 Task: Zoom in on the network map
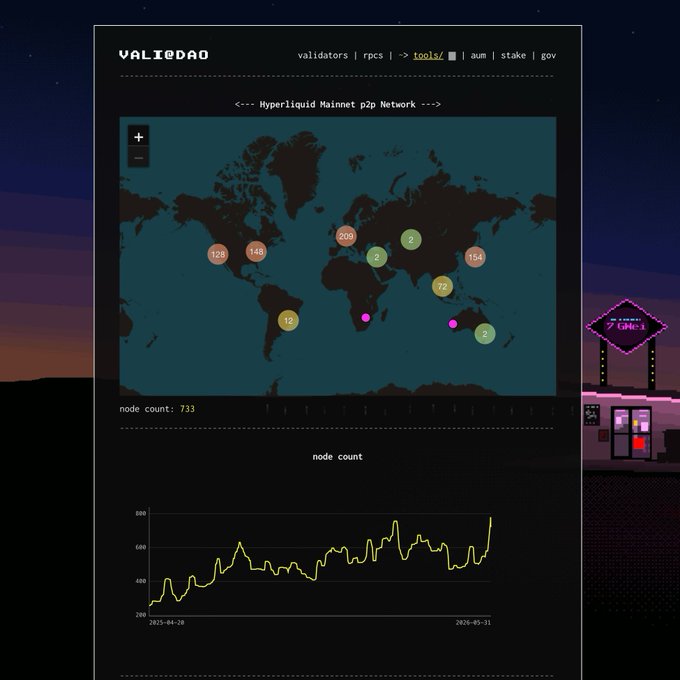(x=138, y=137)
